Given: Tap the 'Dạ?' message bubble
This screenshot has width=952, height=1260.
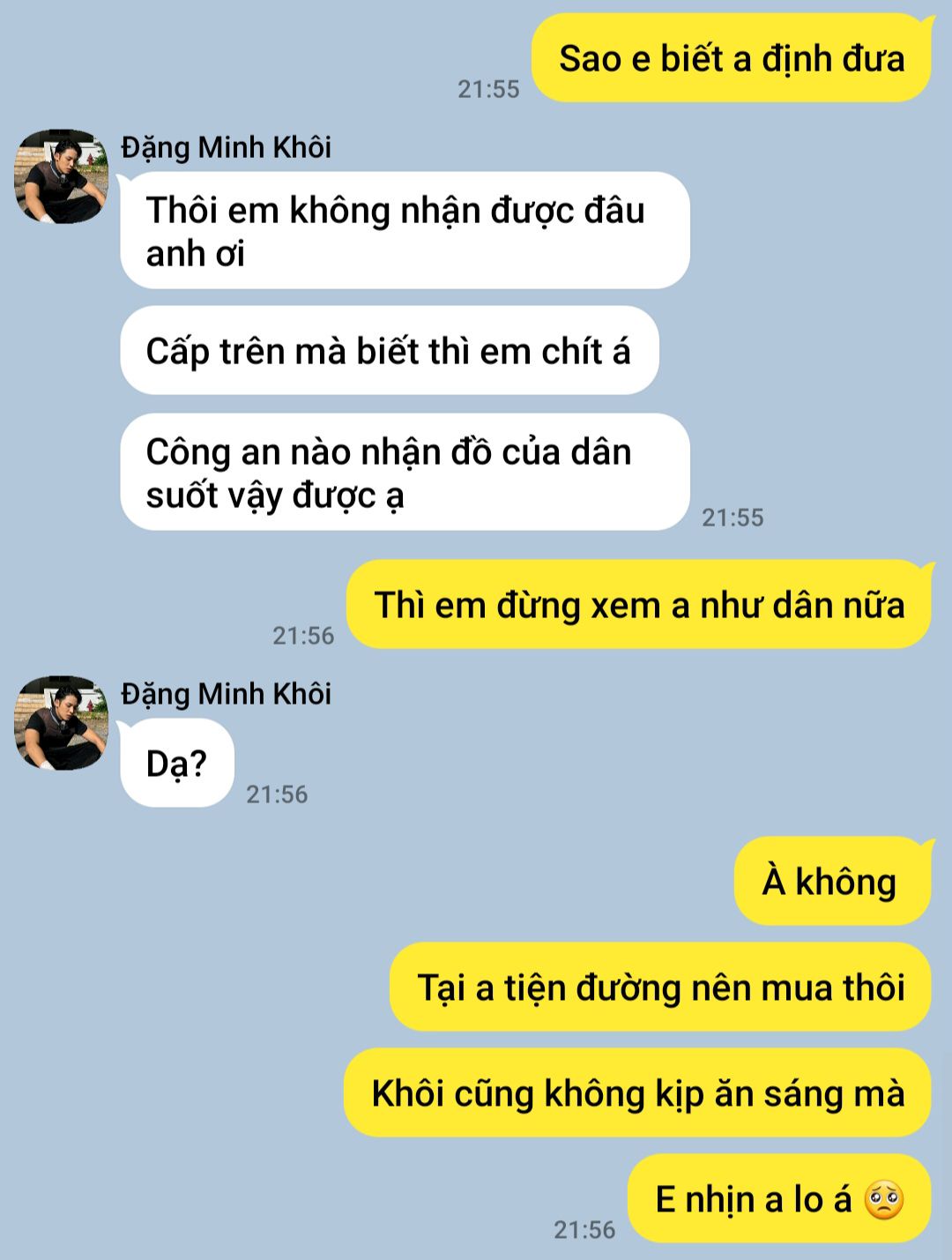Looking at the screenshot, I should pyautogui.click(x=176, y=763).
